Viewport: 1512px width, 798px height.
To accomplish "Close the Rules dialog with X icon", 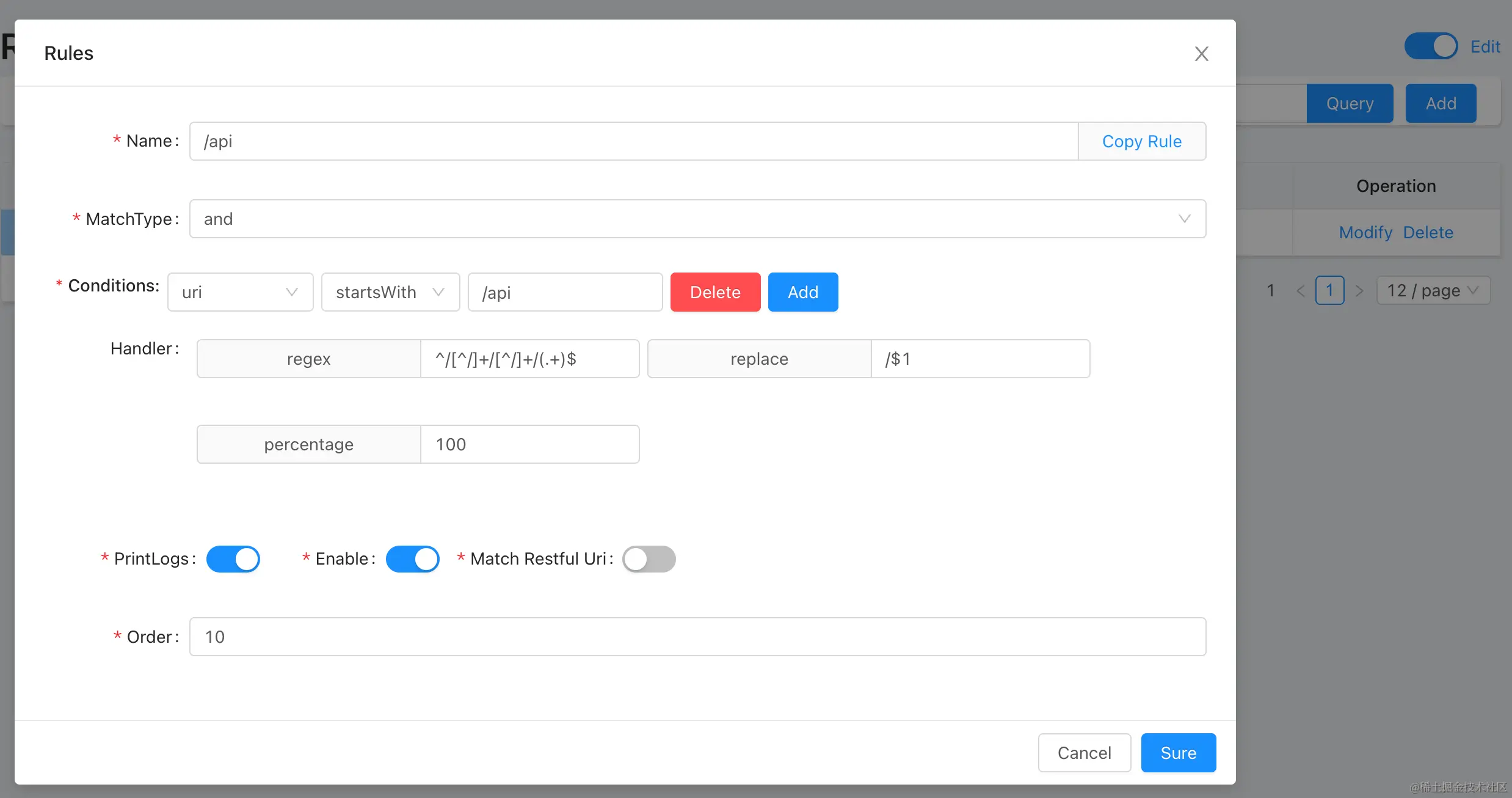I will pos(1201,54).
